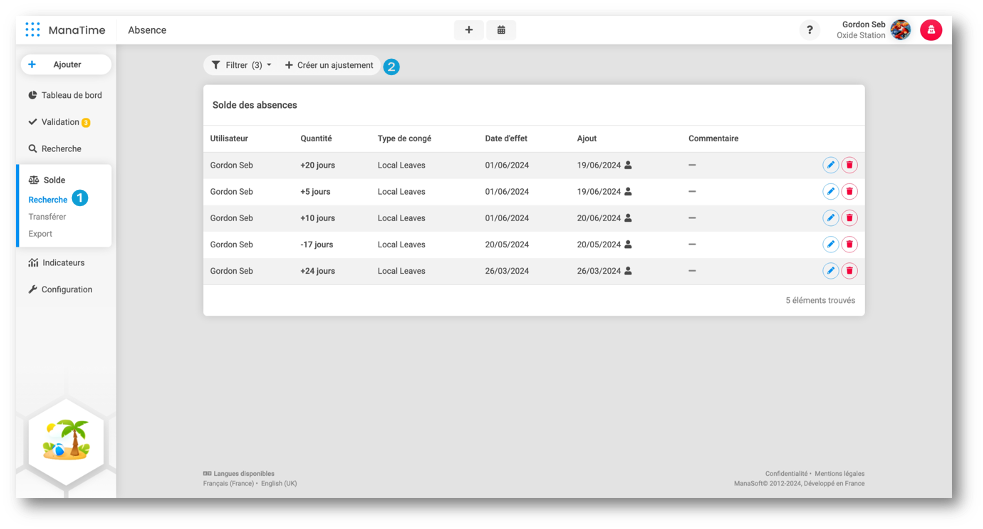983x529 pixels.
Task: Select Transférer under Solde
Action: [47, 216]
